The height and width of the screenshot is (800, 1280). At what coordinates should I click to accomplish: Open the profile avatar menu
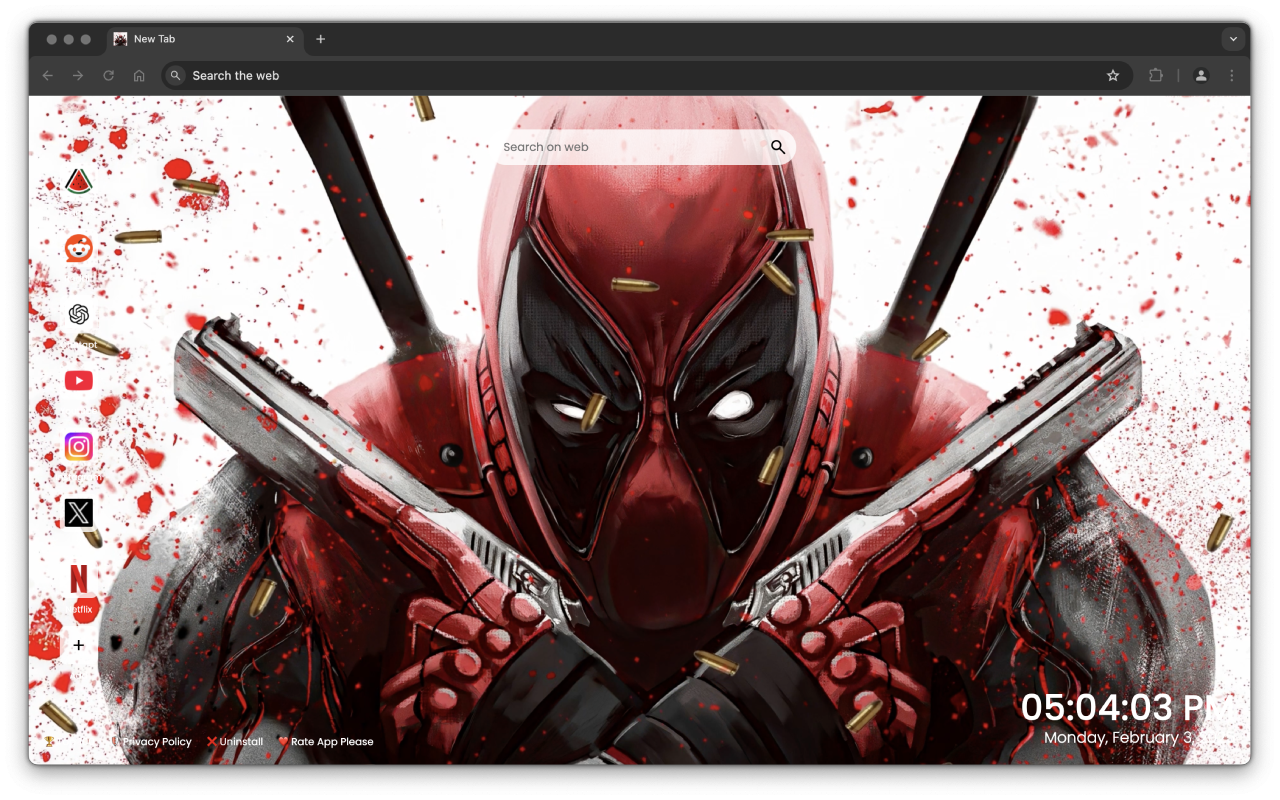[x=1201, y=75]
